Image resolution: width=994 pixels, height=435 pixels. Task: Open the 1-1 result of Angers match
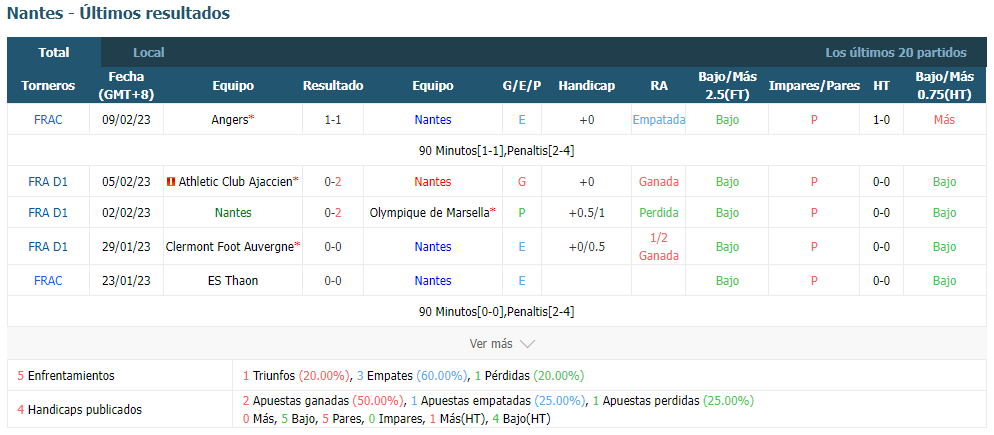(x=333, y=119)
